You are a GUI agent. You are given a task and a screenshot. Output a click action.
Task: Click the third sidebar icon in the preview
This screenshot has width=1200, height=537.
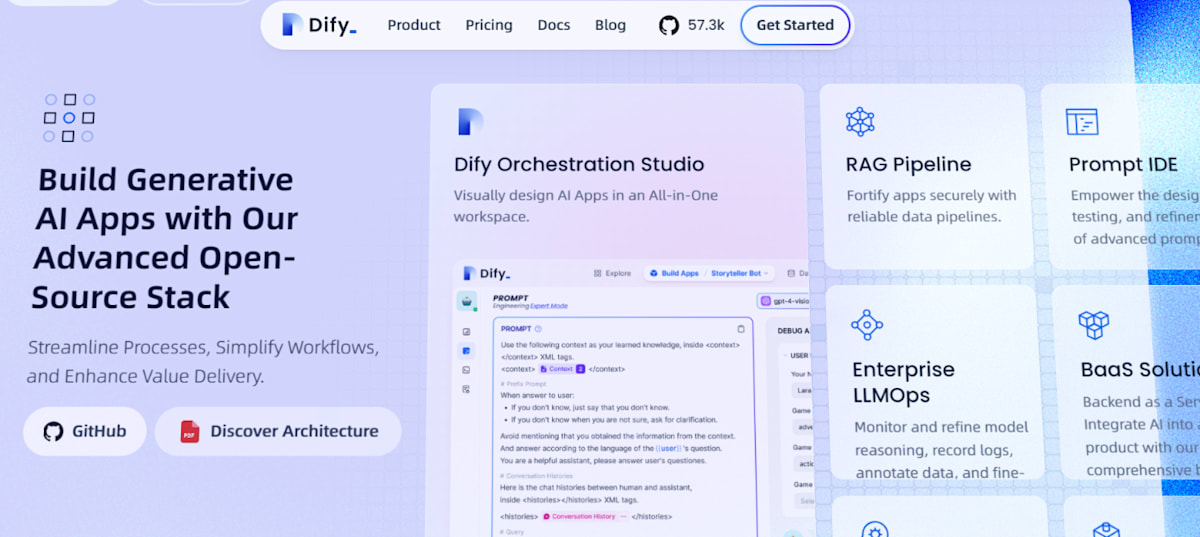pos(466,370)
